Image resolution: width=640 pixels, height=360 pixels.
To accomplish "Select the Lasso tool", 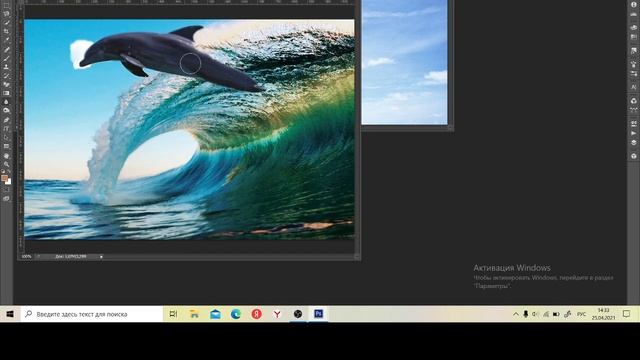I will click(x=6, y=13).
